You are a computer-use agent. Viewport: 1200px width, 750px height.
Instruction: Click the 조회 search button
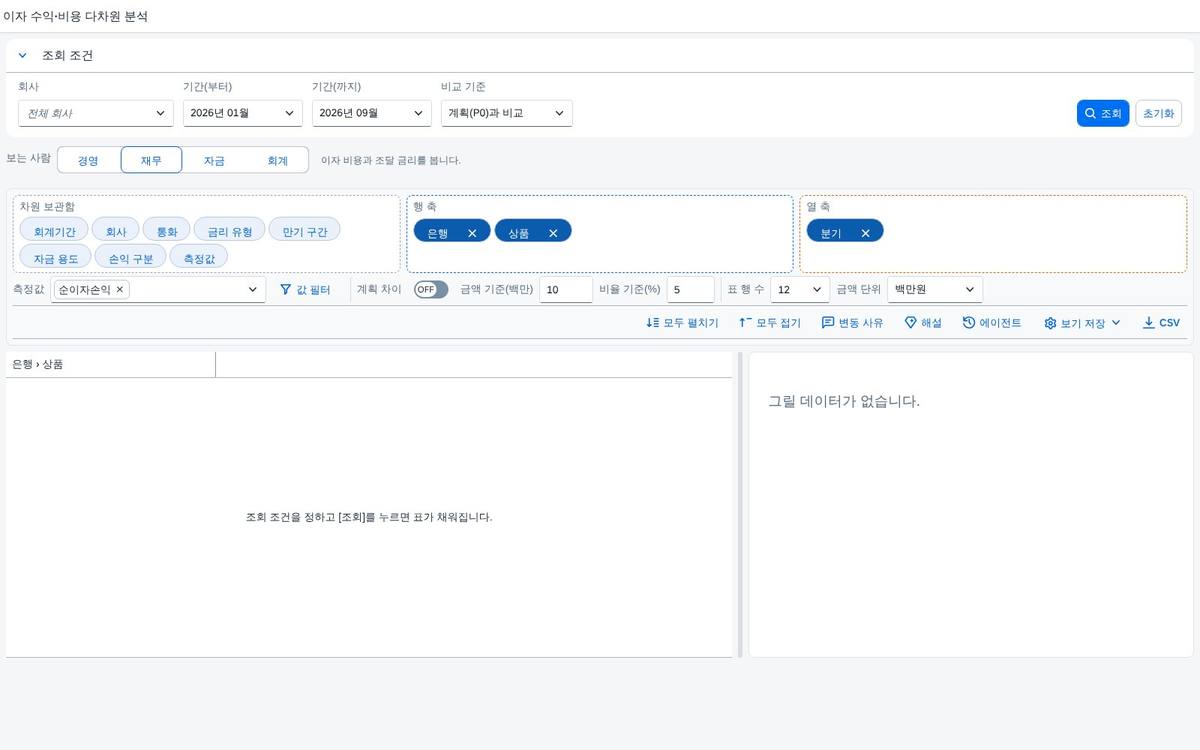1103,114
